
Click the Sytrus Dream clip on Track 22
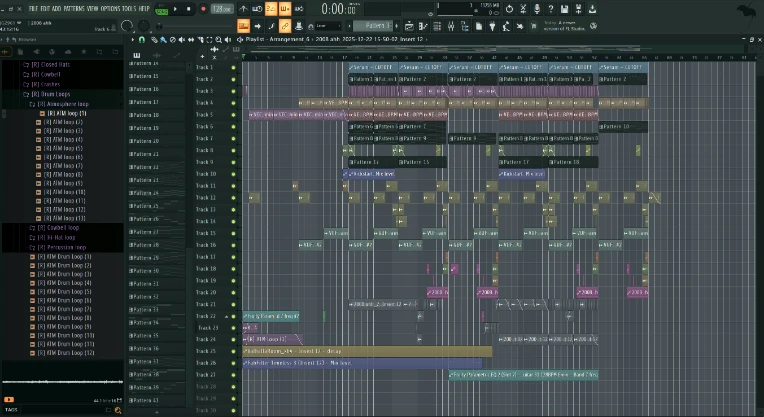pos(272,316)
